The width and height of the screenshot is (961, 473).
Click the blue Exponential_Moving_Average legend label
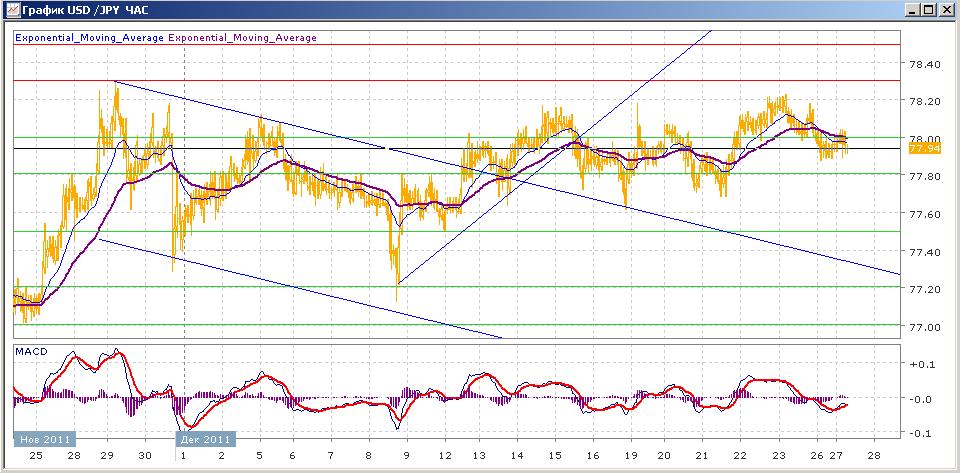coord(89,37)
